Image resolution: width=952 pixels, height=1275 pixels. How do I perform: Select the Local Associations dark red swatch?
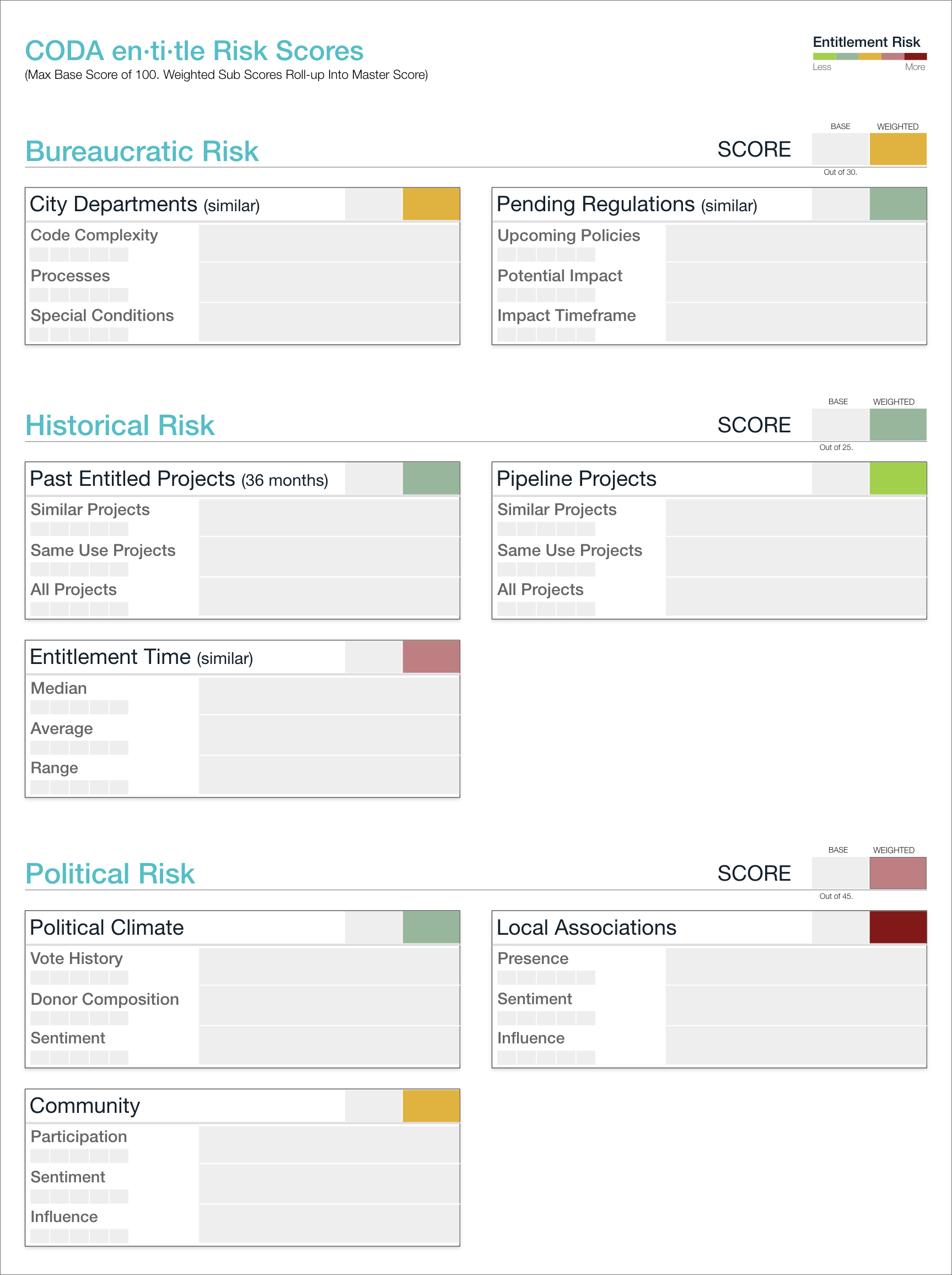(897, 927)
